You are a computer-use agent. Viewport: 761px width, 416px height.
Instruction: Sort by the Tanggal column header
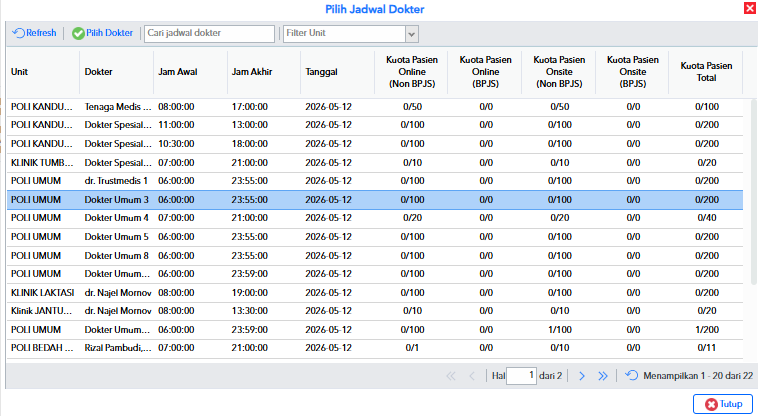coord(337,72)
